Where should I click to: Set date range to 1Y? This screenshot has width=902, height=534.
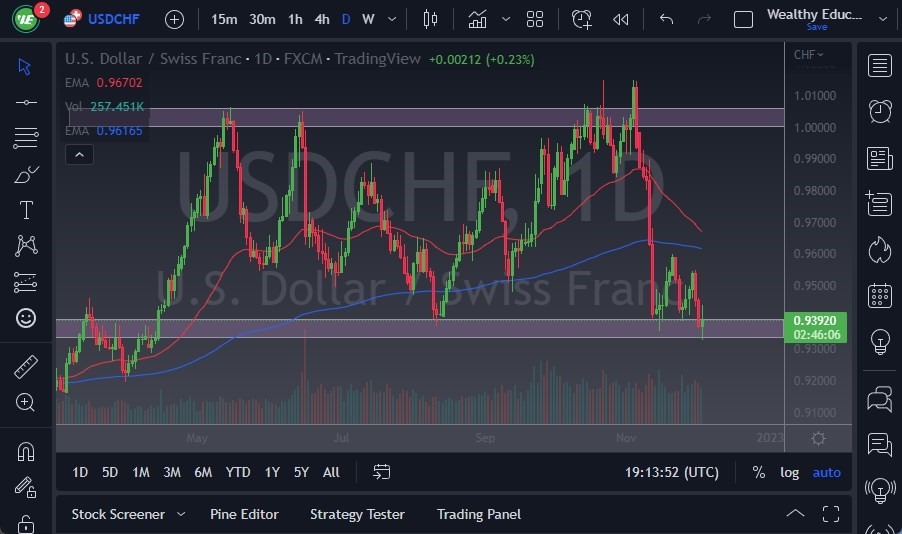[x=272, y=472]
